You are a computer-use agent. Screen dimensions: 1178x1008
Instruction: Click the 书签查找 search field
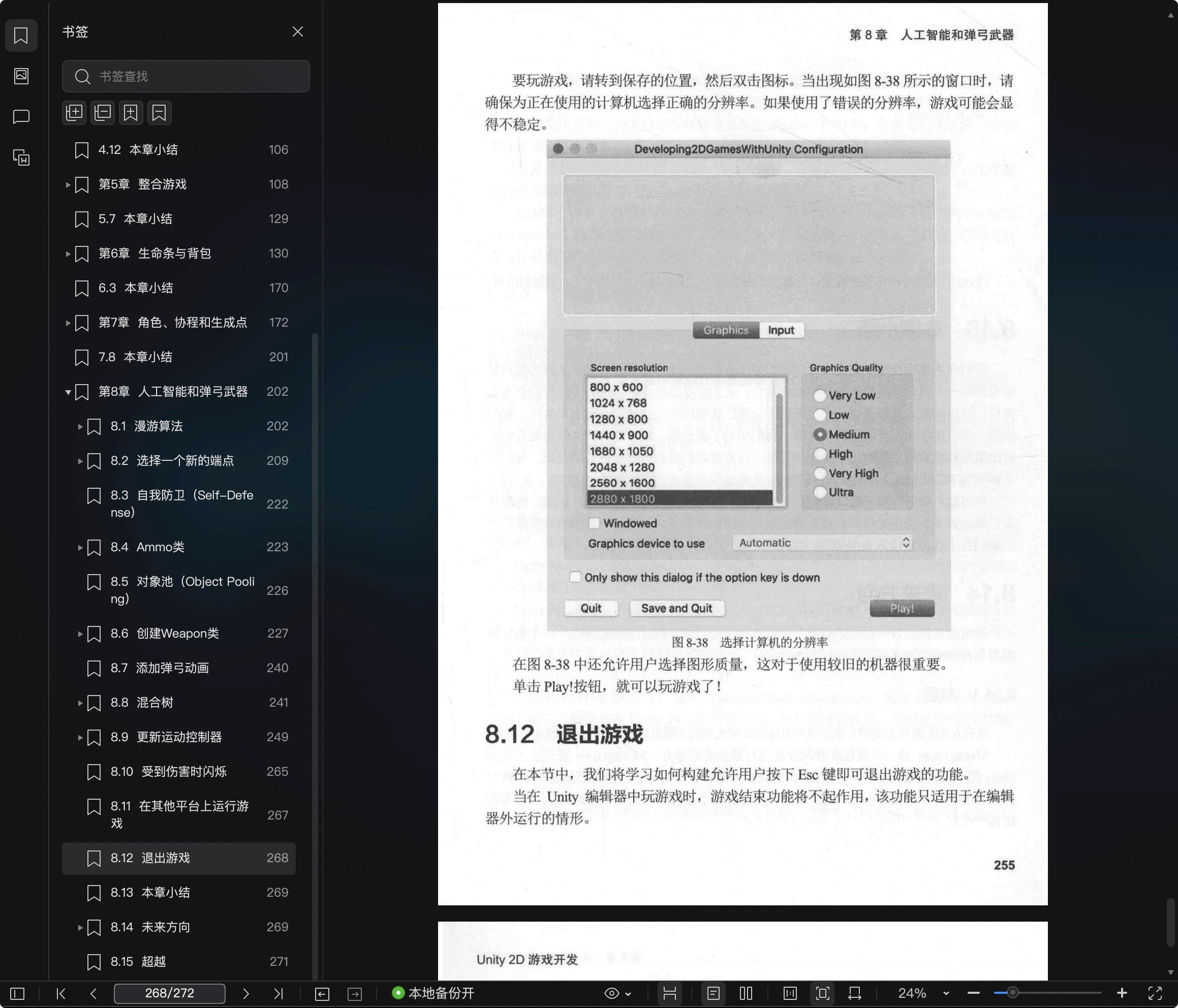tap(186, 76)
